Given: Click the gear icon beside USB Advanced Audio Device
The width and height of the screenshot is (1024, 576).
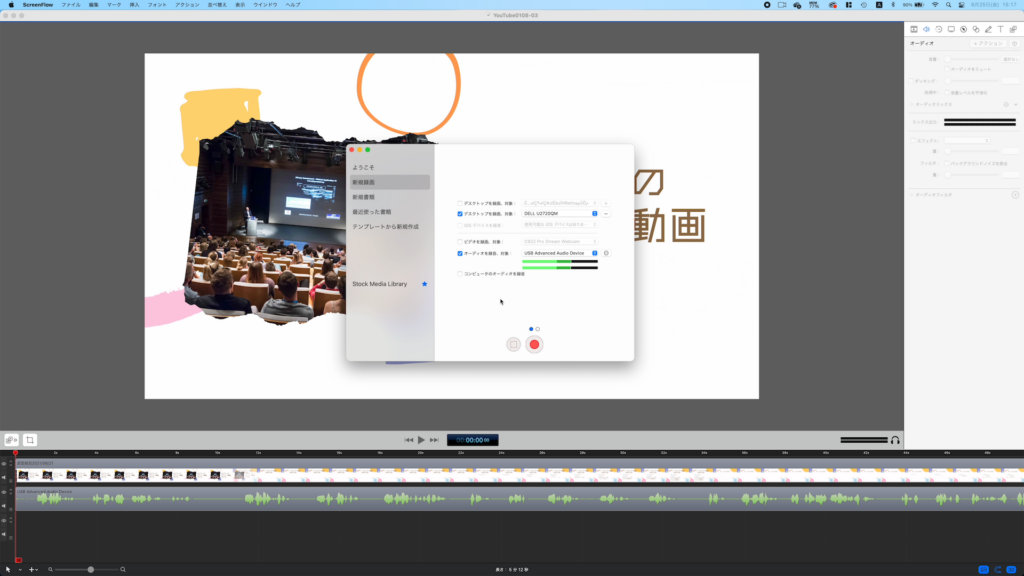Looking at the screenshot, I should pyautogui.click(x=607, y=253).
